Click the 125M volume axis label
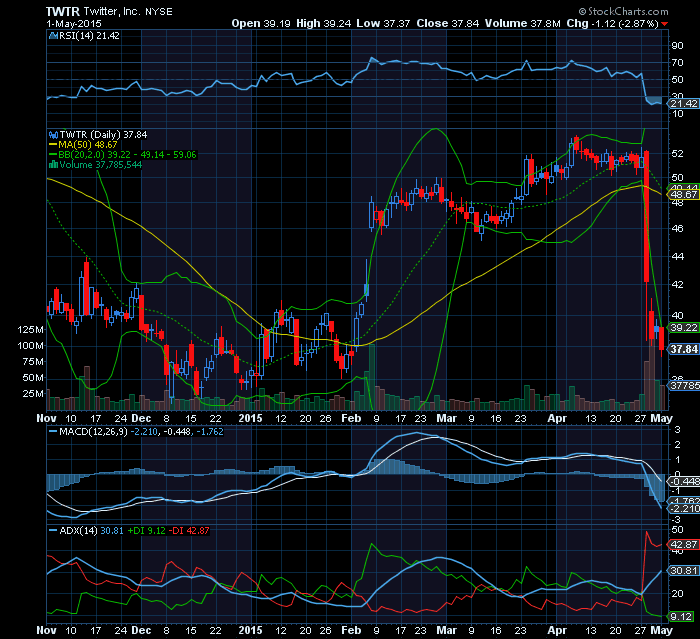Viewport: 700px width, 639px height. [31, 330]
